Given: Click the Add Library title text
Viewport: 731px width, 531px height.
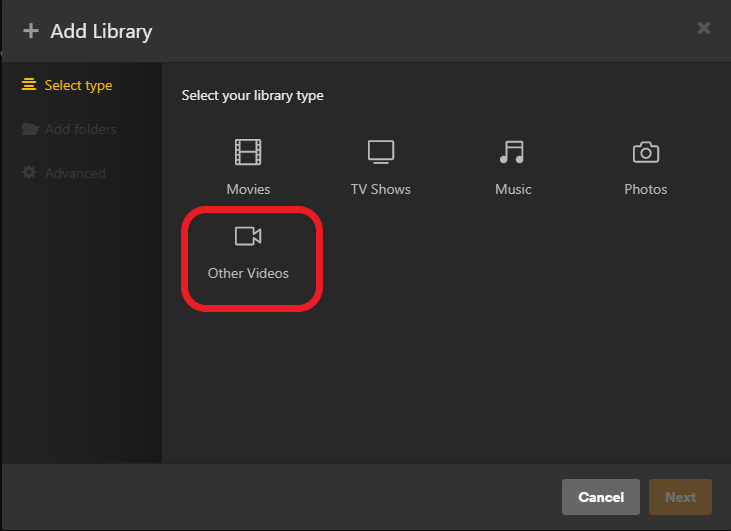Looking at the screenshot, I should click(x=101, y=32).
